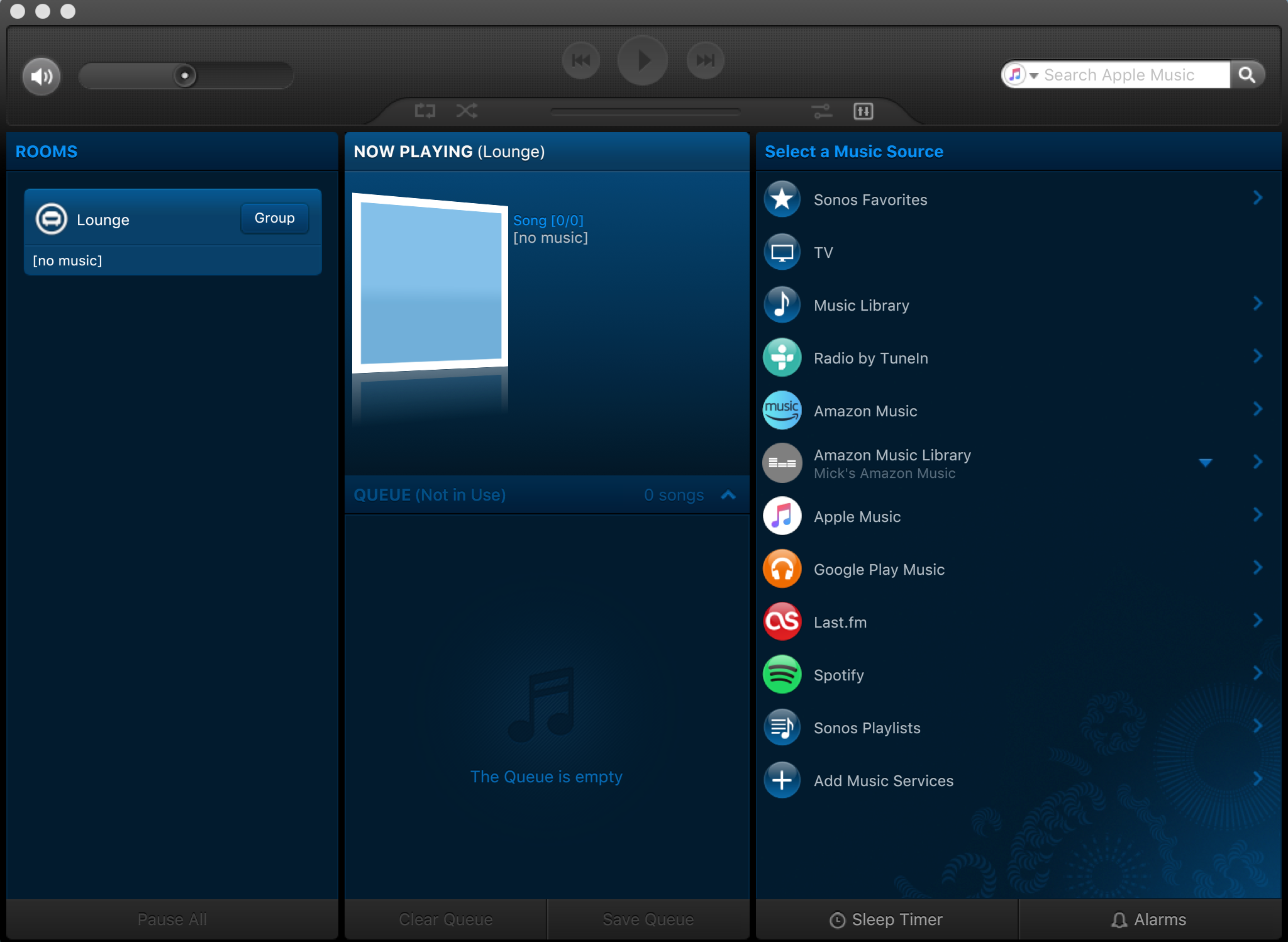Open the Sonos Favorites entry

click(1018, 199)
